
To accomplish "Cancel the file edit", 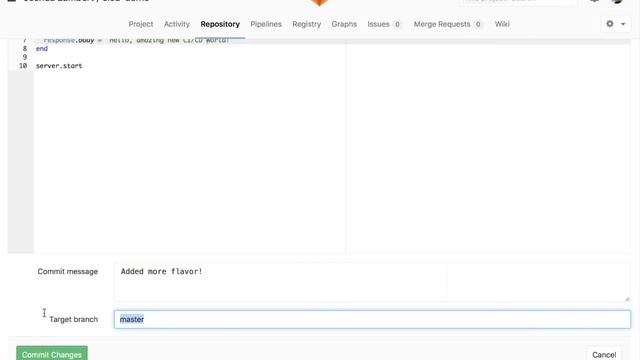I will (x=604, y=354).
